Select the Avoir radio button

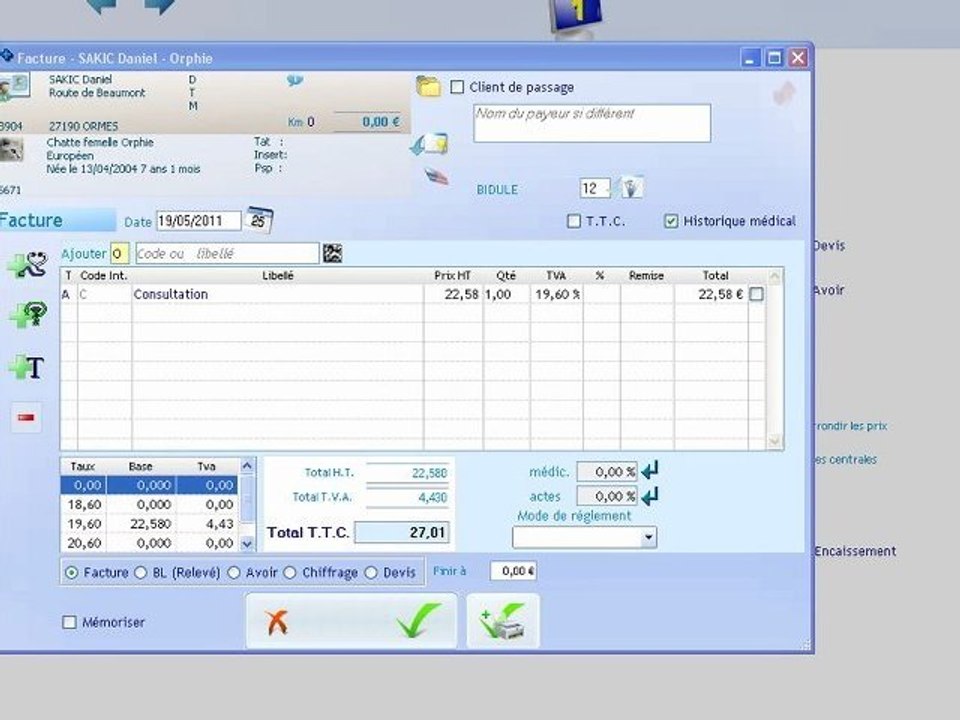coord(233,572)
